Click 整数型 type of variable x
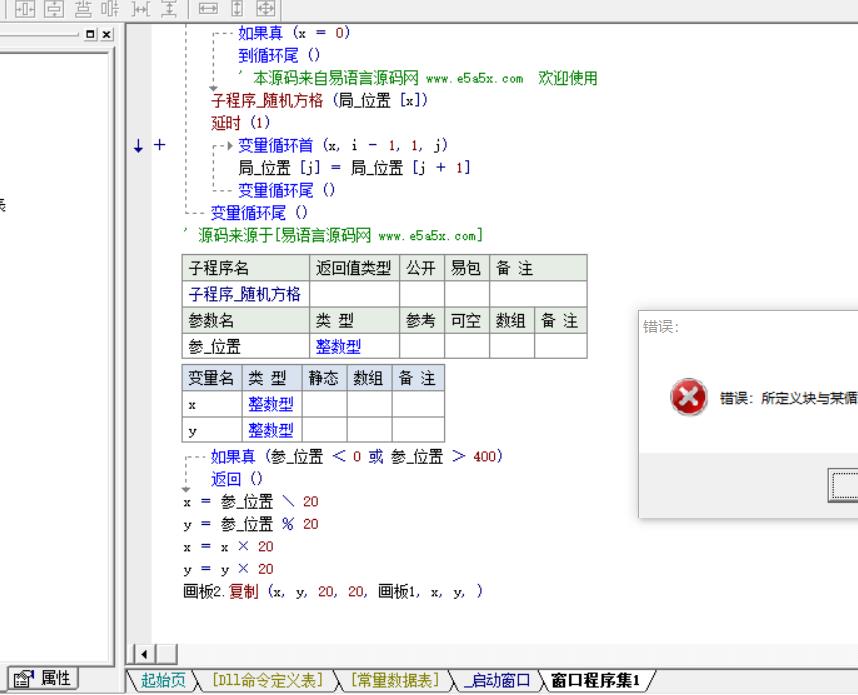This screenshot has width=858, height=695. [x=271, y=404]
